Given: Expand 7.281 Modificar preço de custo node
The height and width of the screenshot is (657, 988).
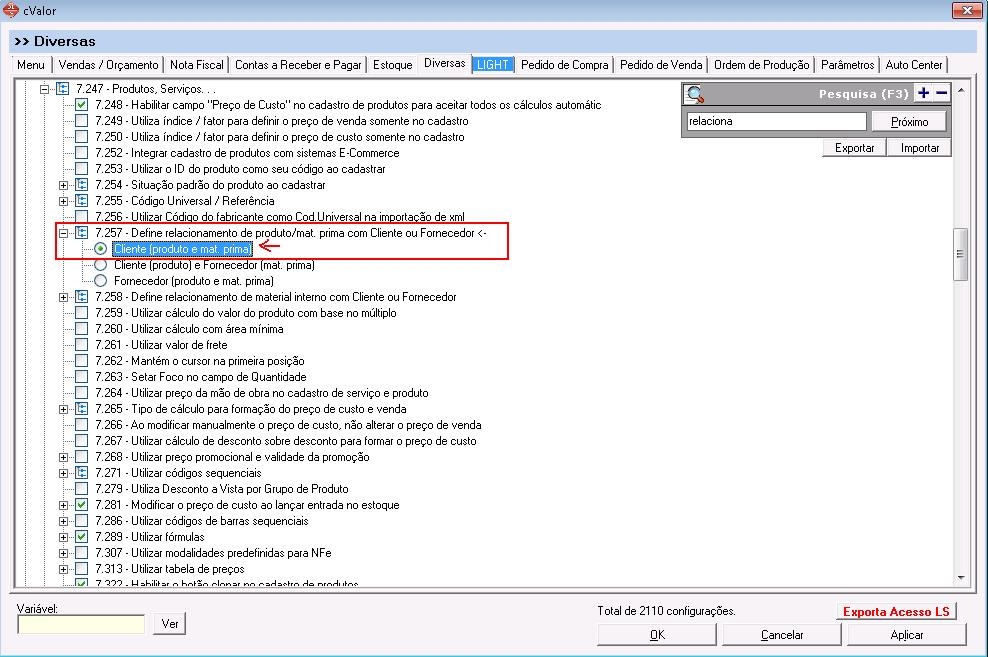Looking at the screenshot, I should (64, 505).
